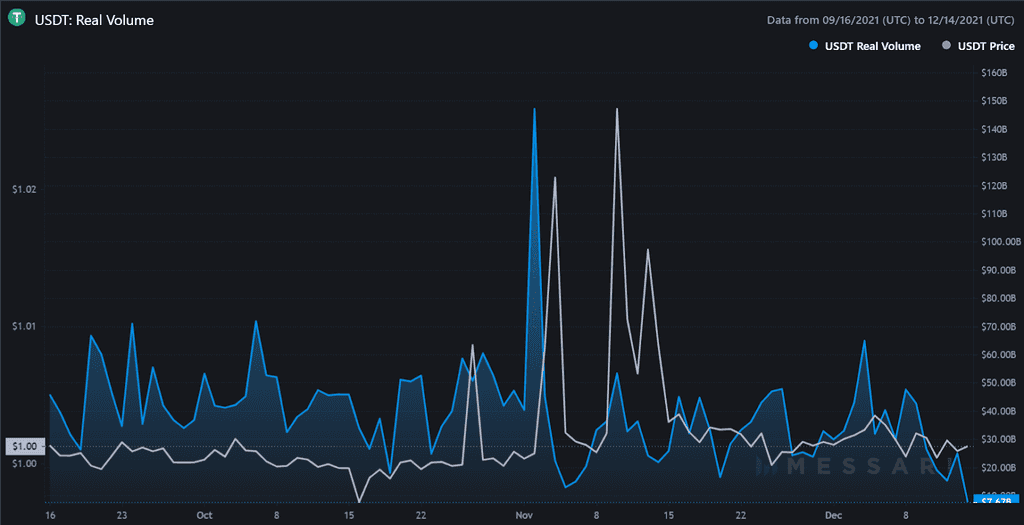The width and height of the screenshot is (1024, 525).
Task: Click the USDT Real Volume legend label
Action: click(872, 46)
